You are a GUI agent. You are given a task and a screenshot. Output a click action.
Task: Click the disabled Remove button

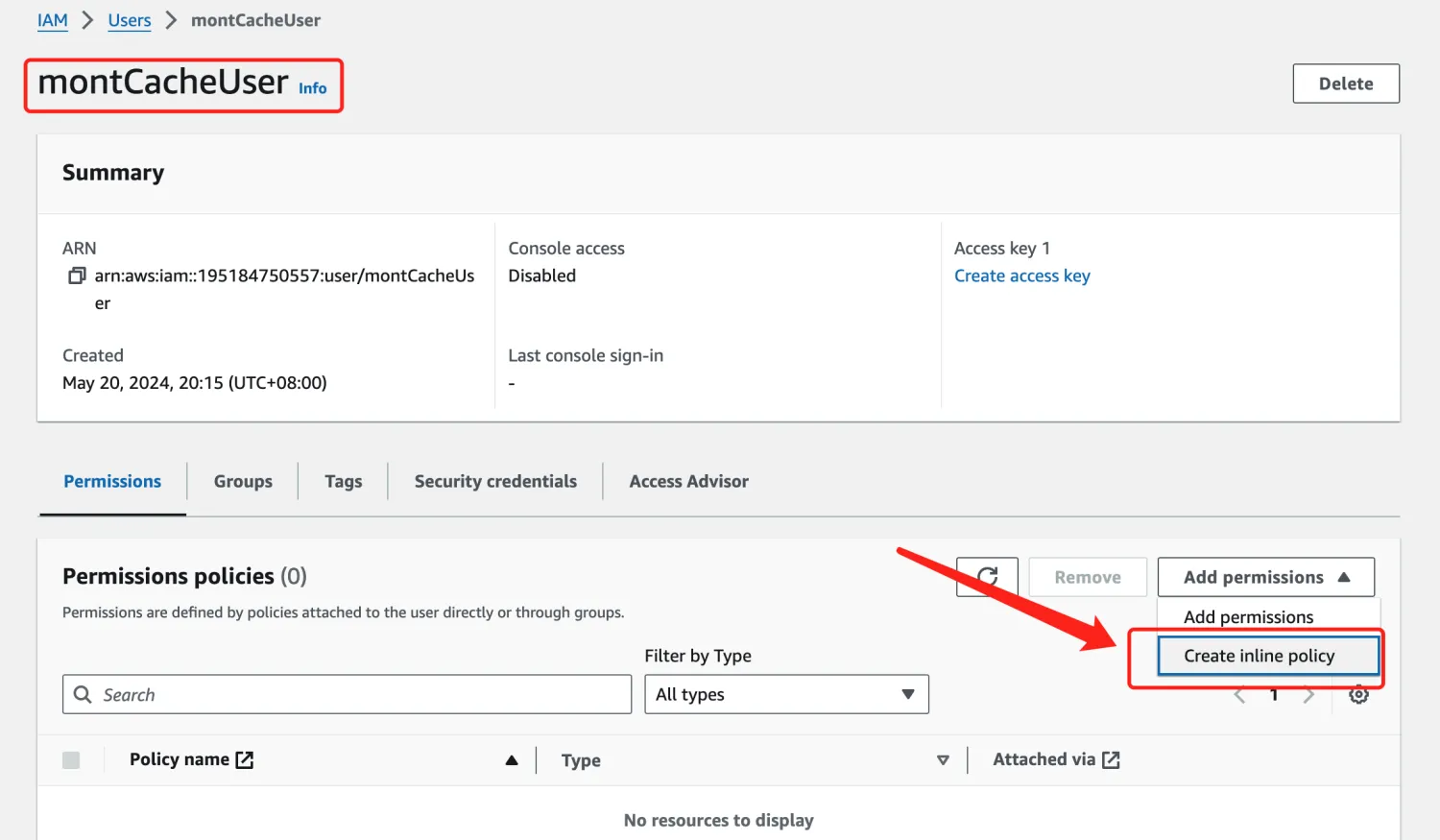[x=1088, y=577]
